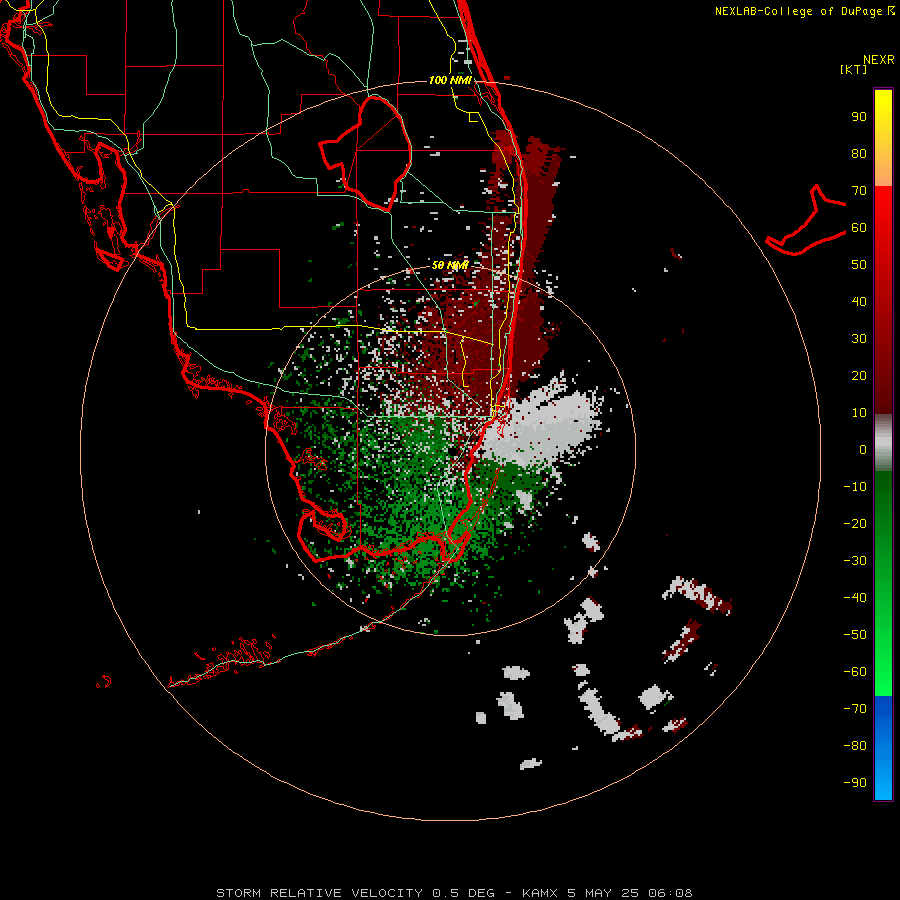Image resolution: width=900 pixels, height=900 pixels.
Task: Click the -40 value on velocity scale
Action: point(855,598)
